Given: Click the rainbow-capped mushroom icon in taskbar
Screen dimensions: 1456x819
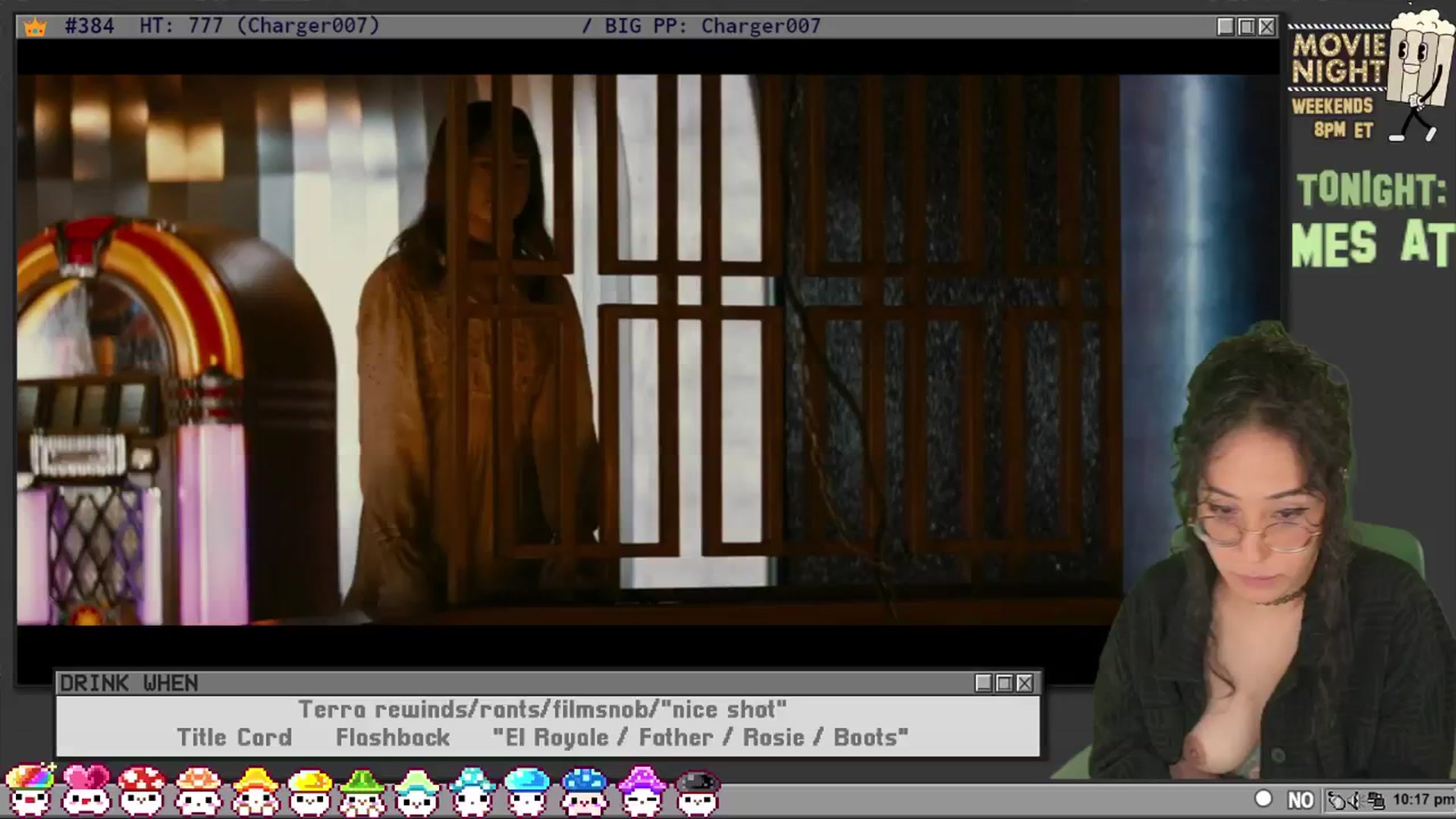Looking at the screenshot, I should [x=30, y=790].
